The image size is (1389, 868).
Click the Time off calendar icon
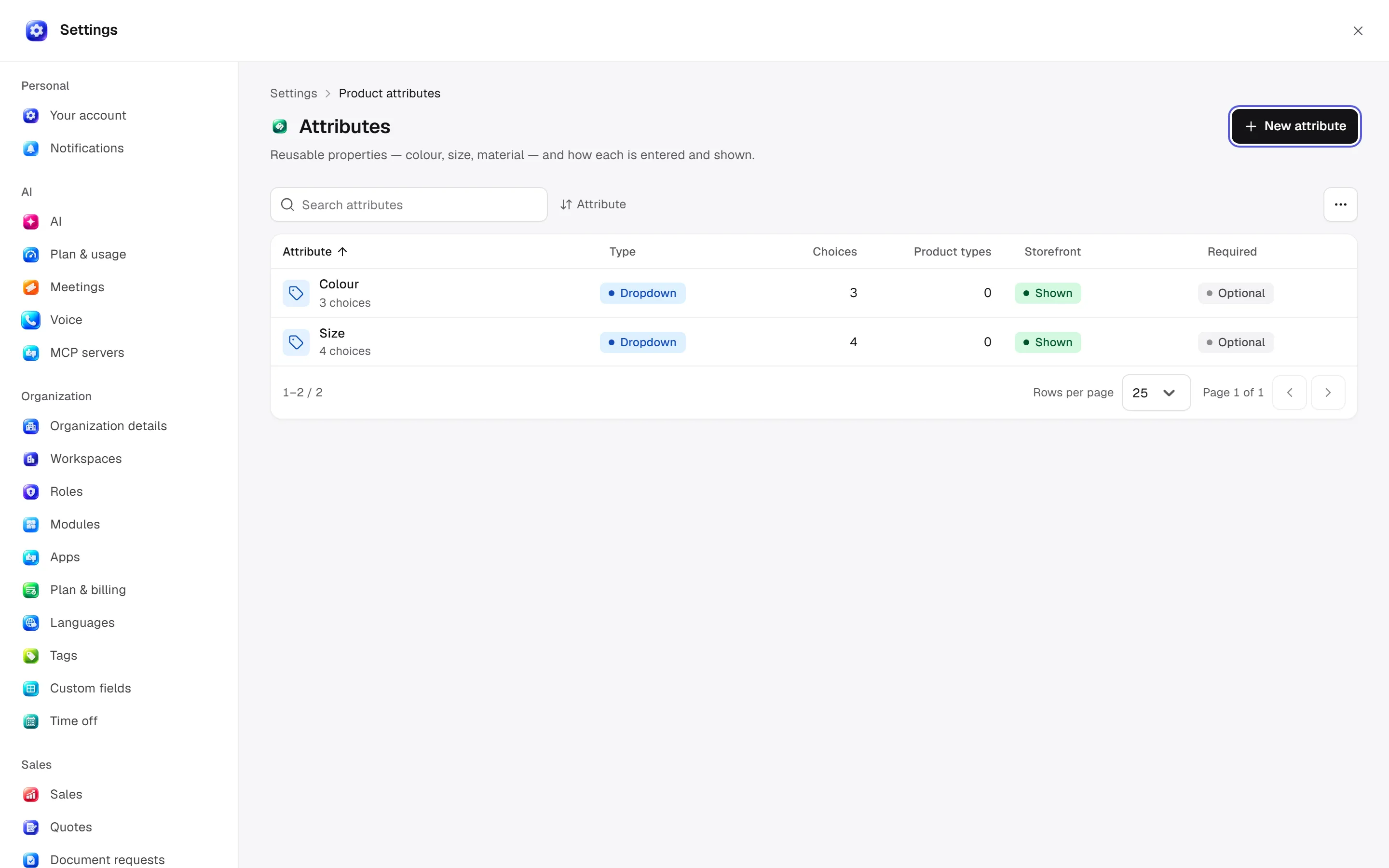tap(31, 720)
